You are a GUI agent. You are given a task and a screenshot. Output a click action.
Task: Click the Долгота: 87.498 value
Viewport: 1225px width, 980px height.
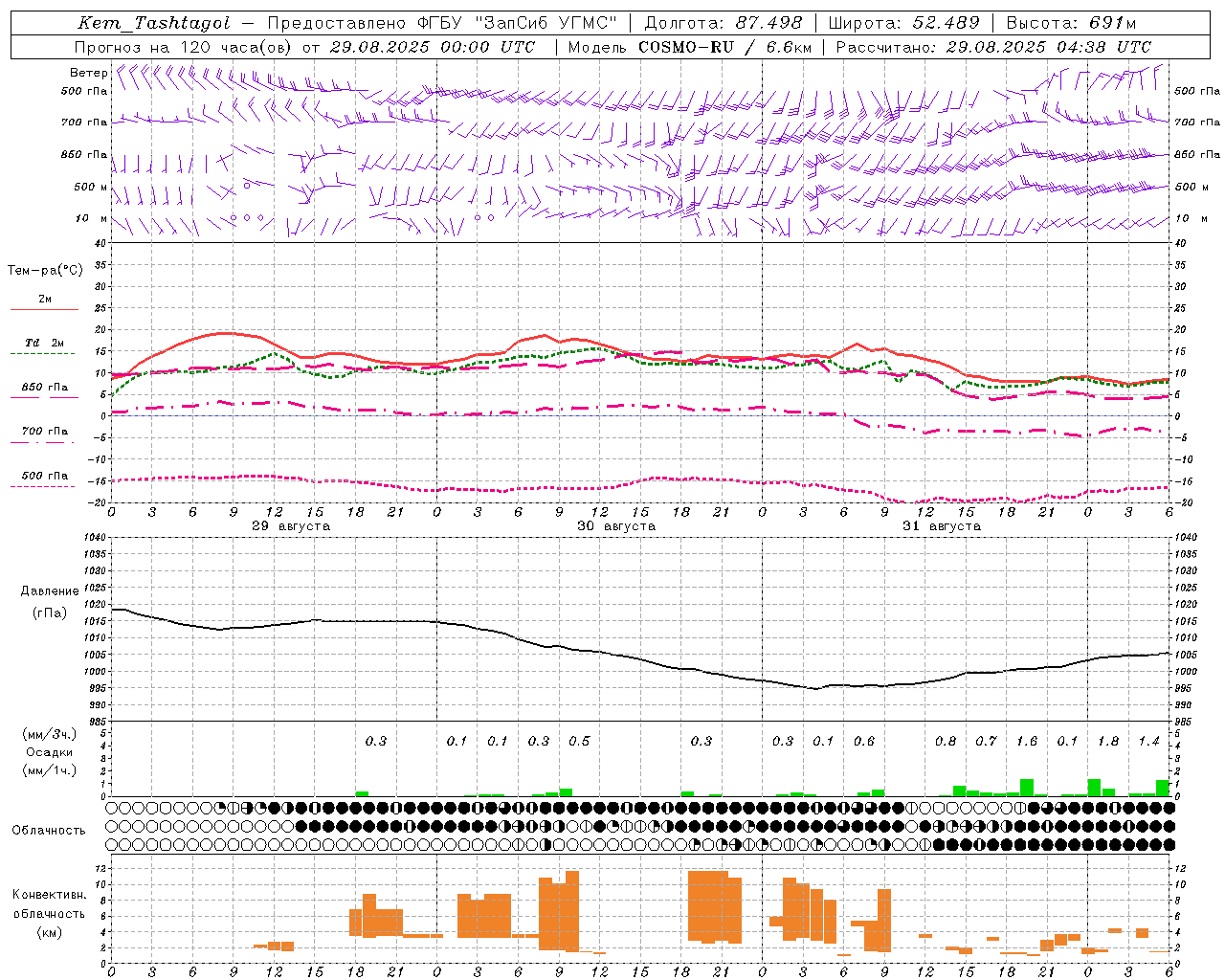[724, 23]
